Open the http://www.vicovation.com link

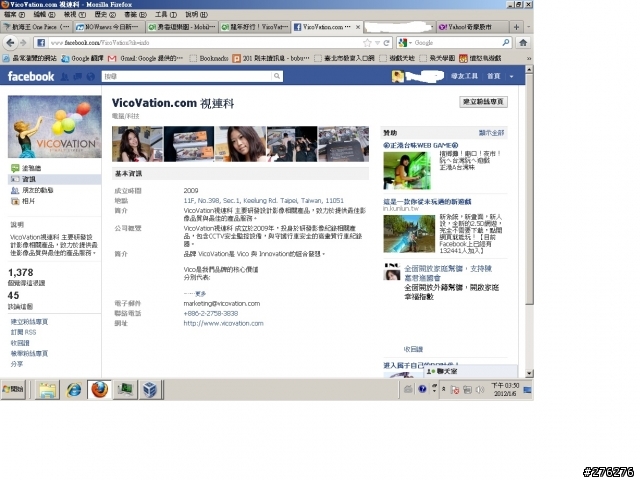223,323
